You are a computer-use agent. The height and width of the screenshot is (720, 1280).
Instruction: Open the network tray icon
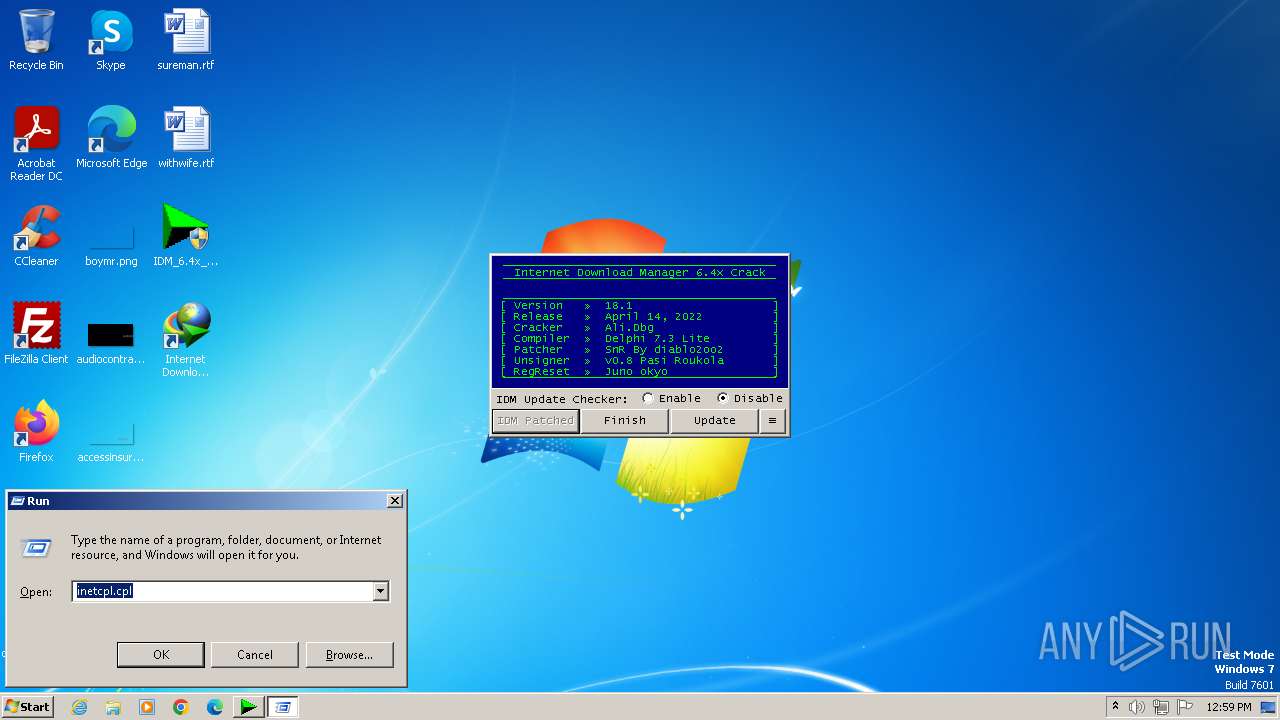tap(1161, 707)
